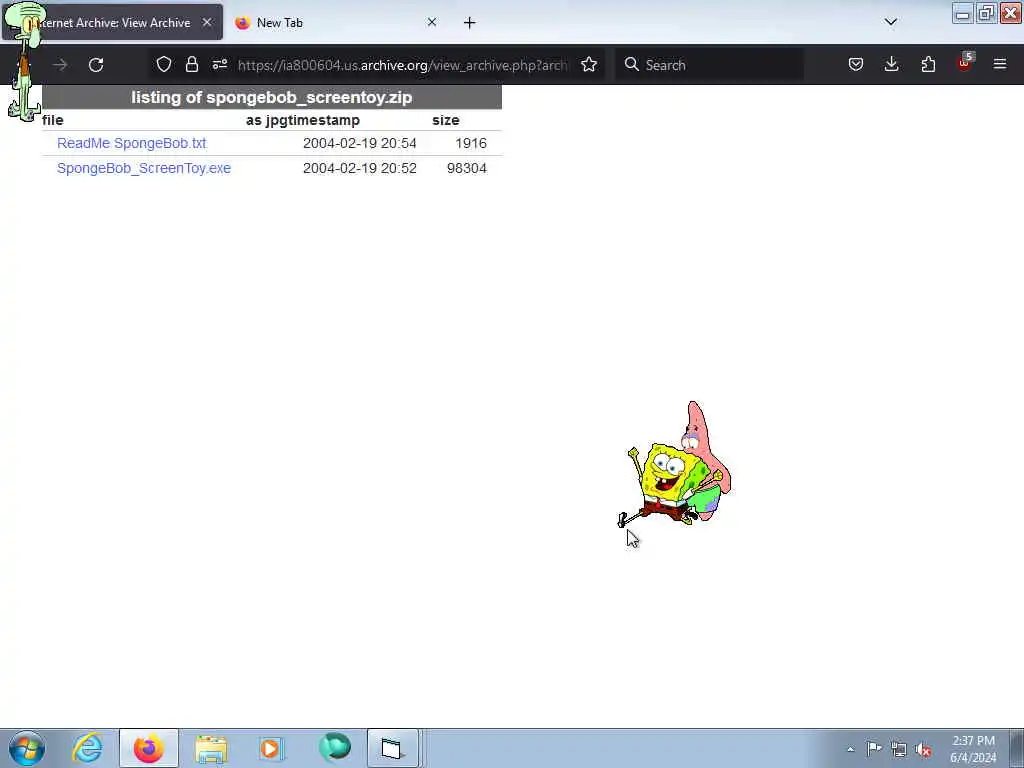The height and width of the screenshot is (768, 1024).
Task: Click the magnifier icon in the search box
Action: point(631,64)
